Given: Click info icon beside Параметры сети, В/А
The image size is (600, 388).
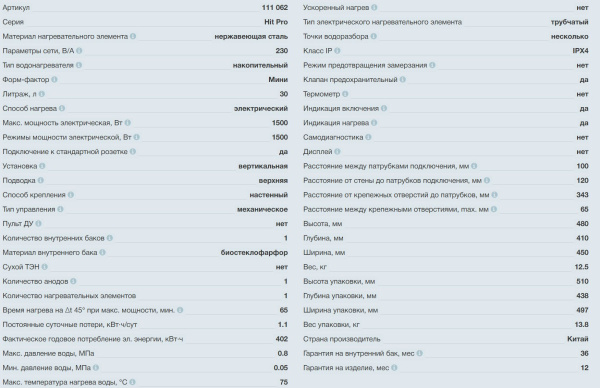Looking at the screenshot, I should pos(79,51).
